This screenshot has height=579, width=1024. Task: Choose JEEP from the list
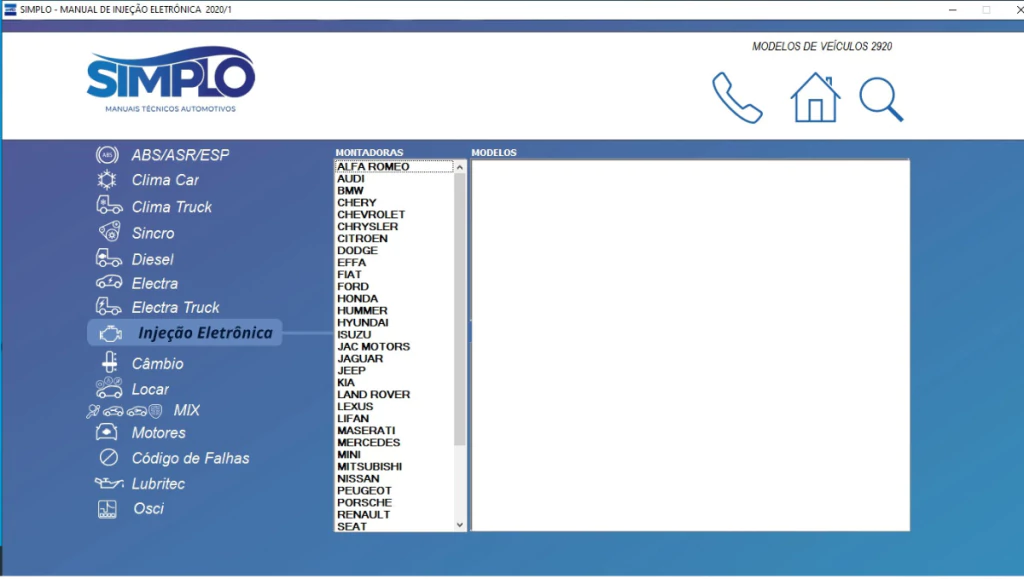pyautogui.click(x=394, y=370)
